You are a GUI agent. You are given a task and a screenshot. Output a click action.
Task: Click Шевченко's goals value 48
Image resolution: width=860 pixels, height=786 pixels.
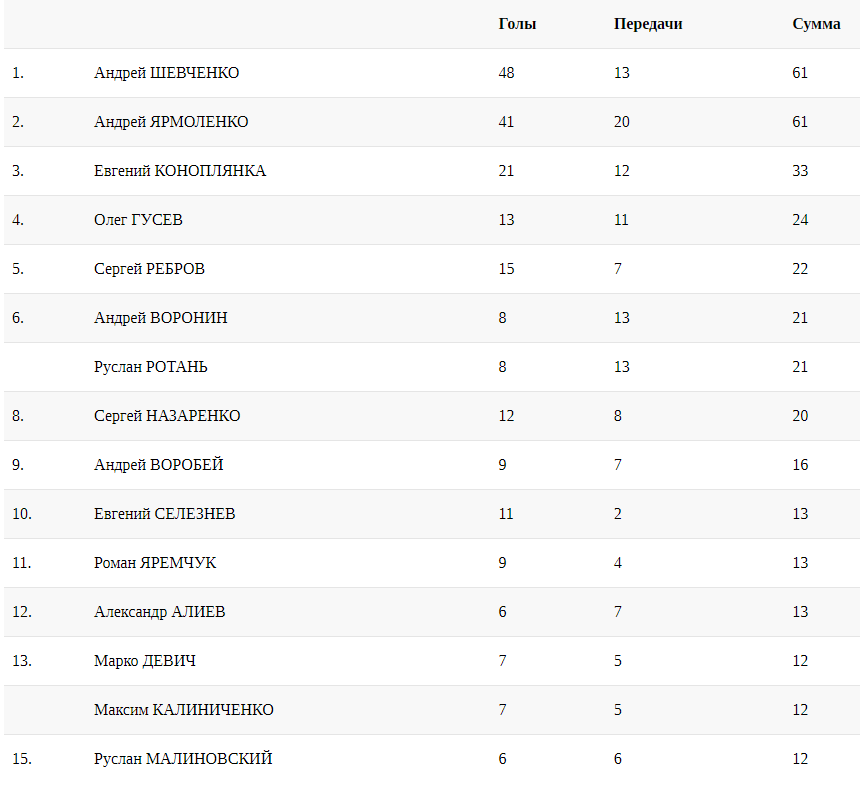tap(506, 73)
